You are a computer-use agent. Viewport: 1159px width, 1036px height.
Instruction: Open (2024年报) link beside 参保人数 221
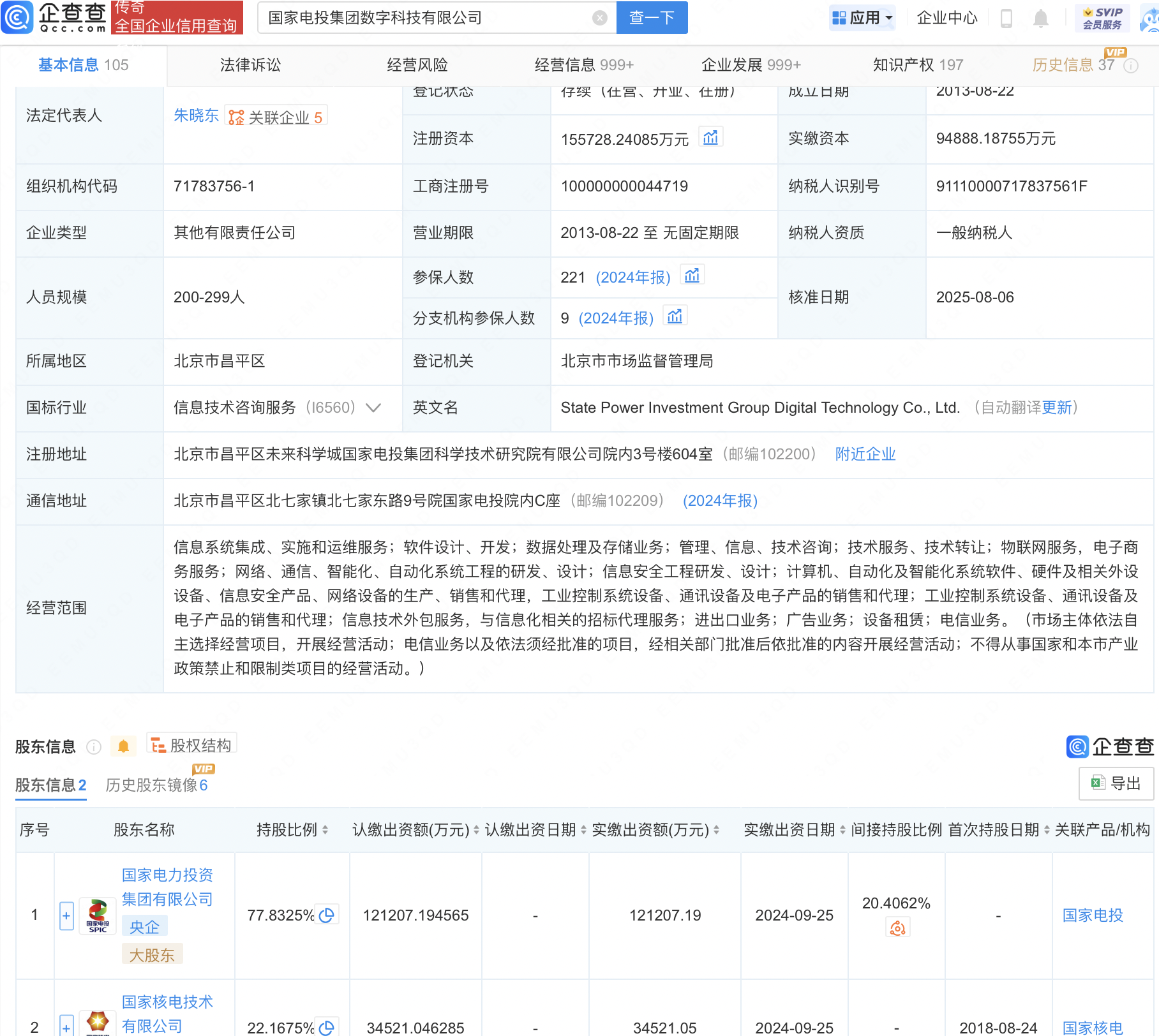coord(633,277)
